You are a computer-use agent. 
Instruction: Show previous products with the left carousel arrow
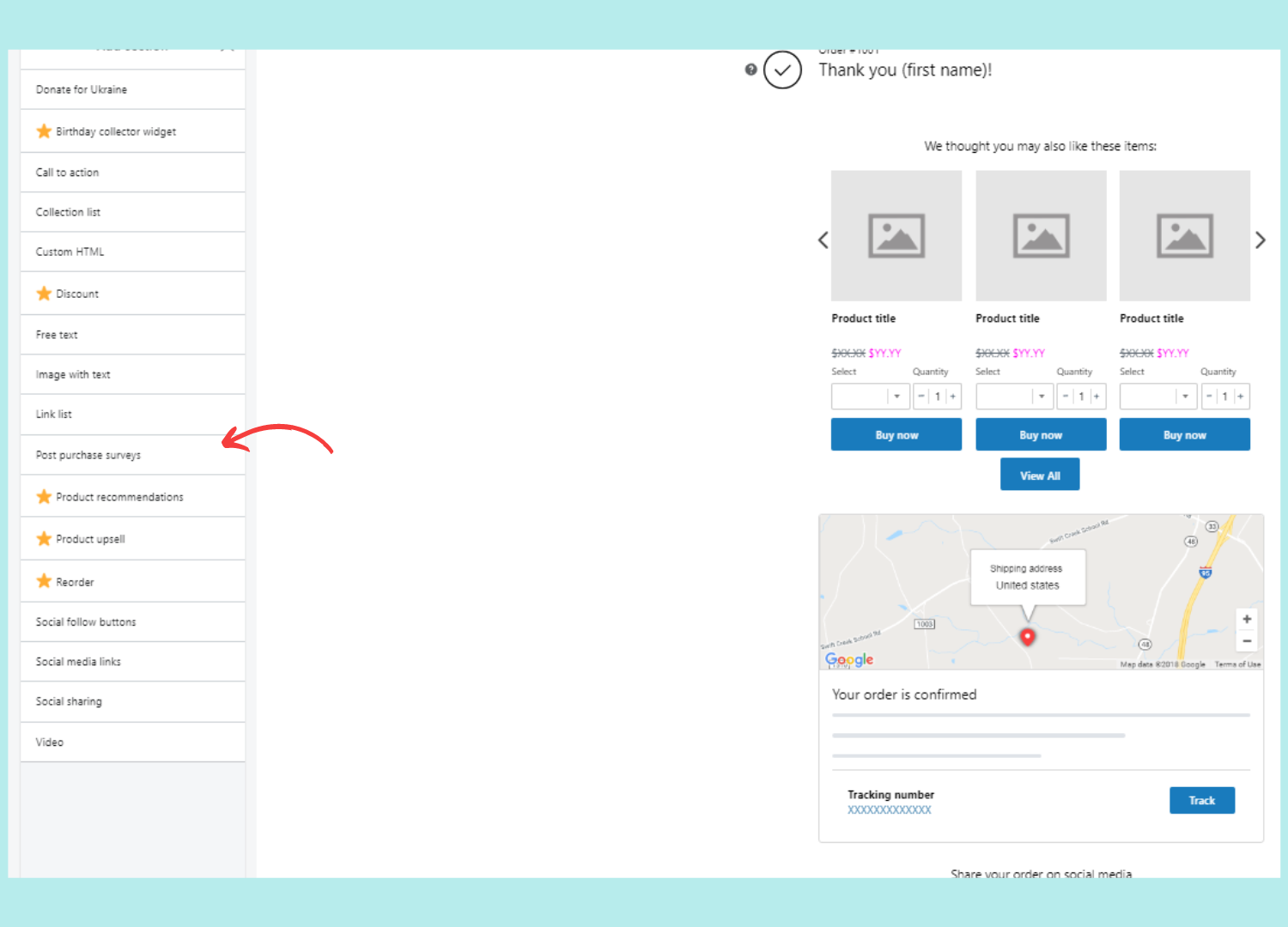pyautogui.click(x=823, y=240)
